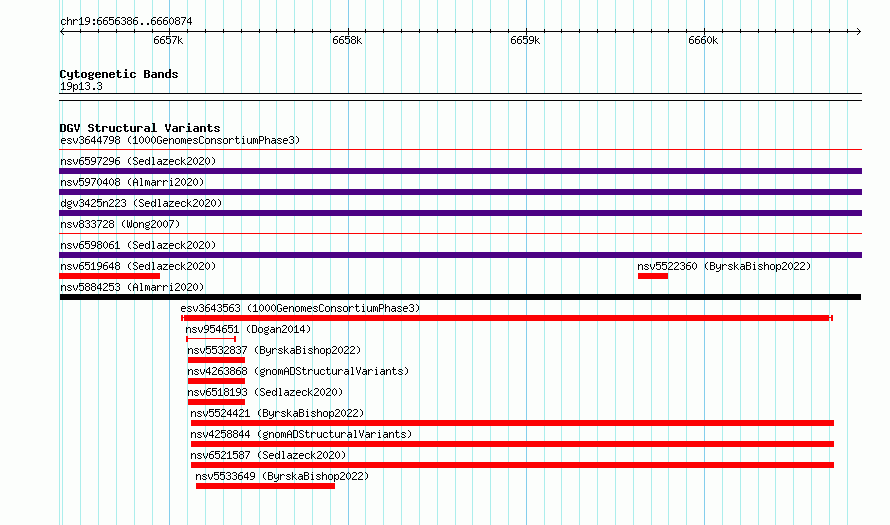
Task: Click the 6658k ruler tick label
Action: click(x=347, y=40)
